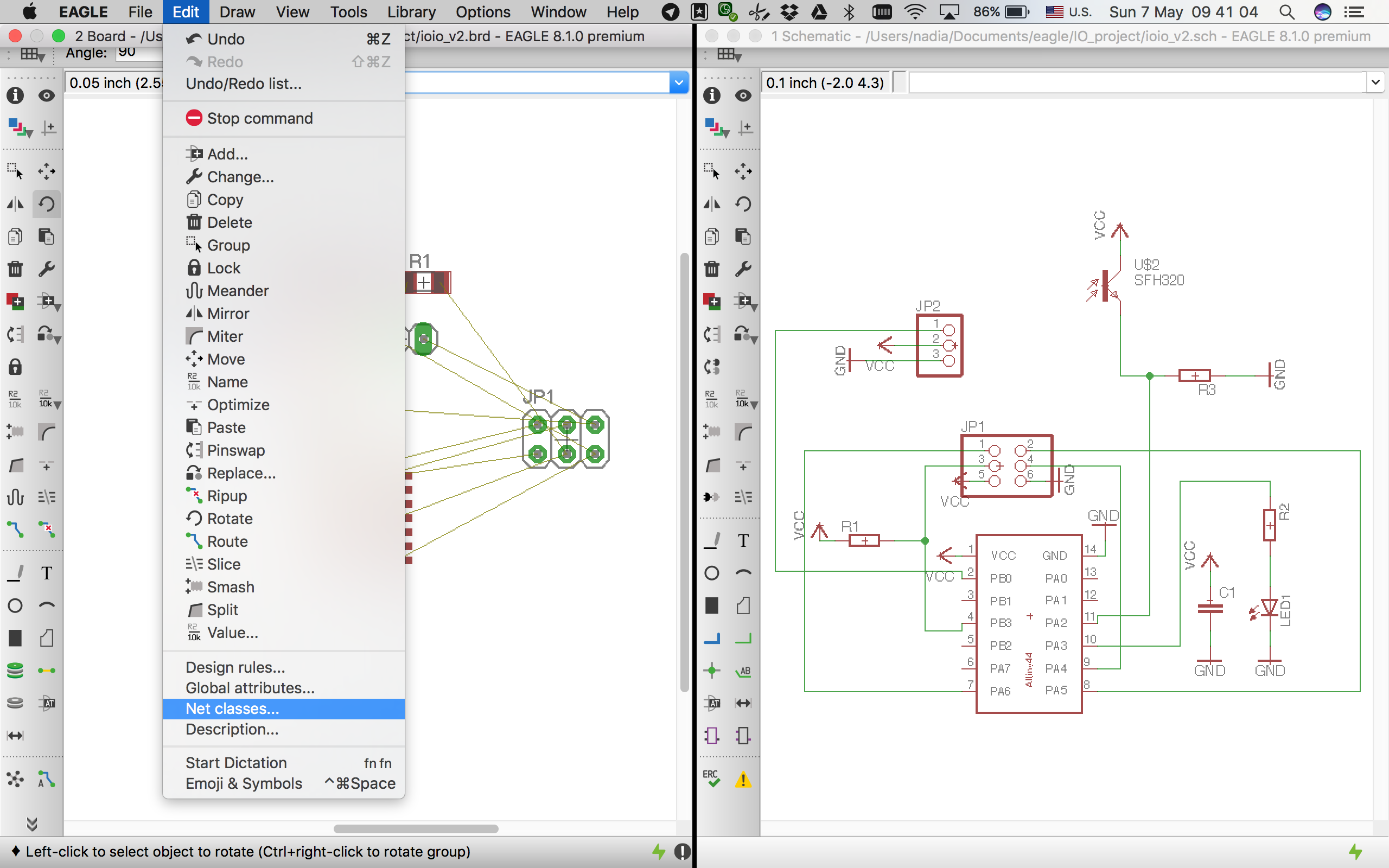This screenshot has height=868, width=1389.
Task: Expand more Board toolbar tools chevron
Action: [x=32, y=825]
